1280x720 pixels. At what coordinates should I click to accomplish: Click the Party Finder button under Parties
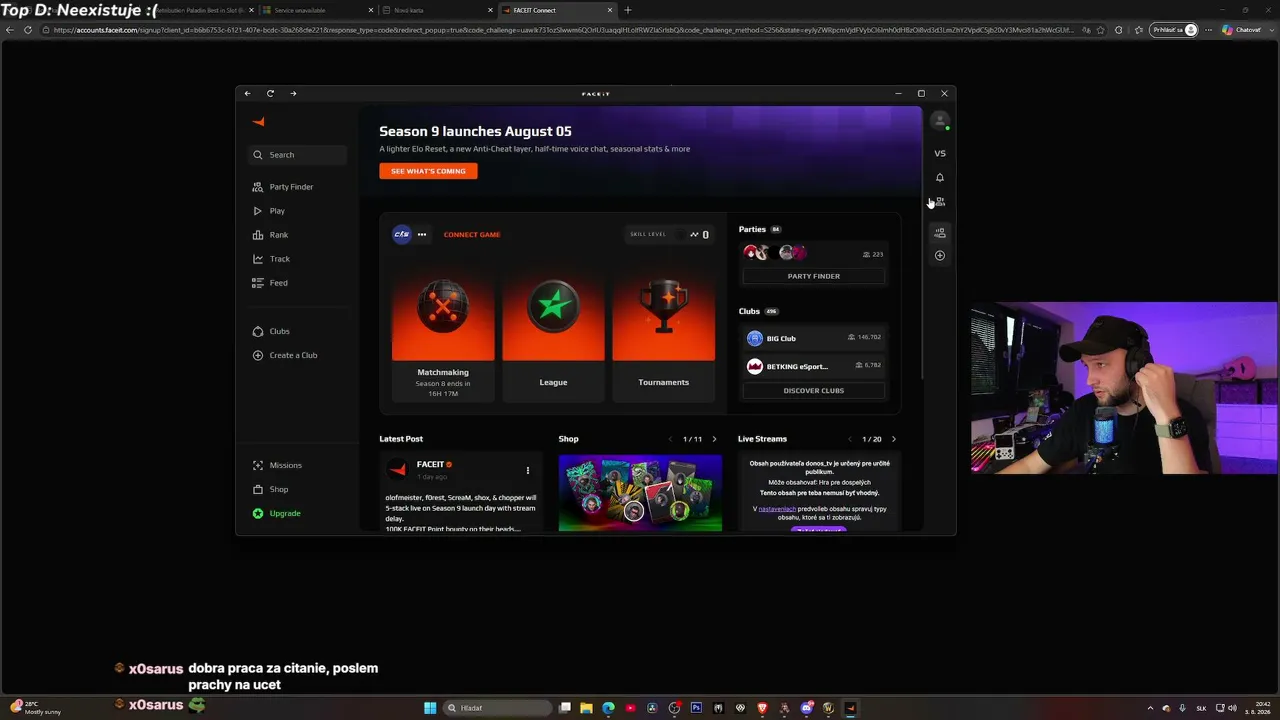[813, 276]
